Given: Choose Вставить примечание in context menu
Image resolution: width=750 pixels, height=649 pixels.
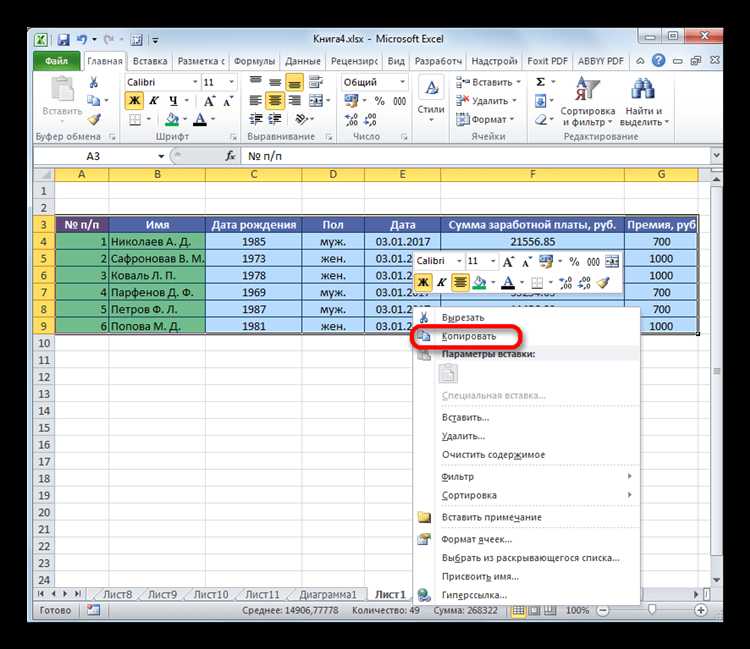Looking at the screenshot, I should click(x=525, y=517).
